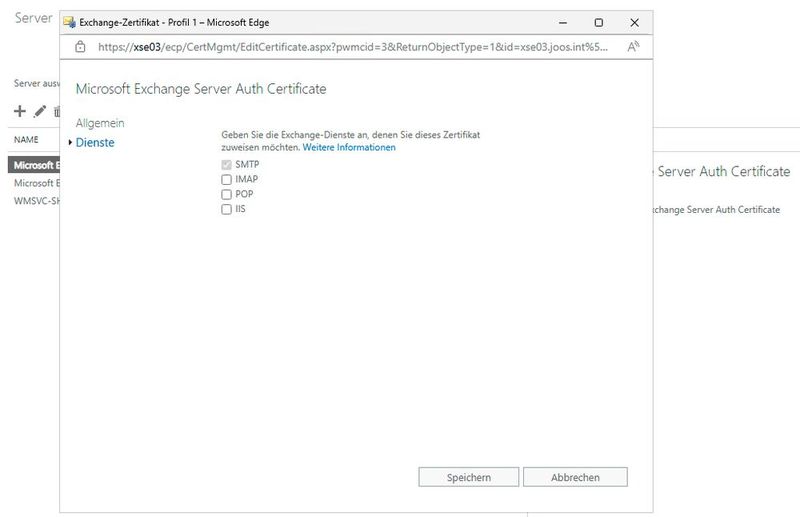Click the Read Aloud icon in address bar
The width and height of the screenshot is (800, 517).
(633, 47)
